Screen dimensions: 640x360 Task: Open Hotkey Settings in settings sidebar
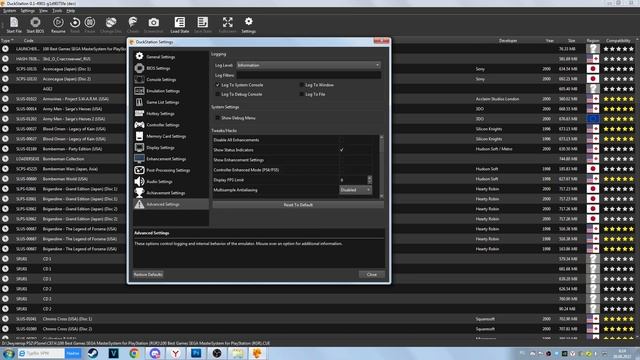coord(171,113)
